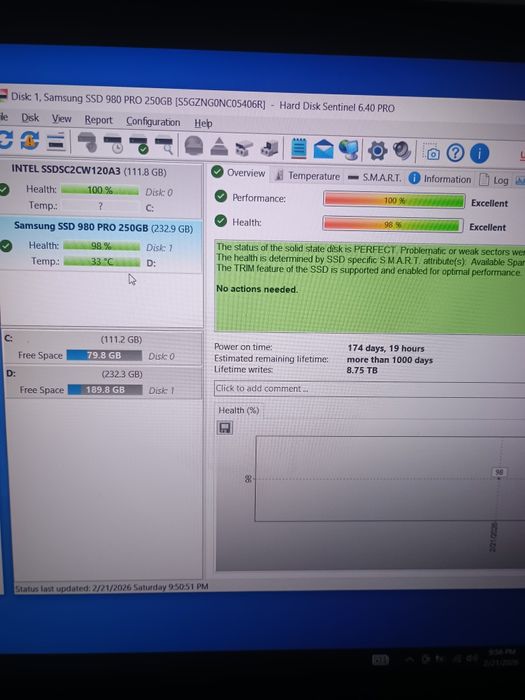525x700 pixels.
Task: Switch to the Information tab
Action: pos(440,179)
